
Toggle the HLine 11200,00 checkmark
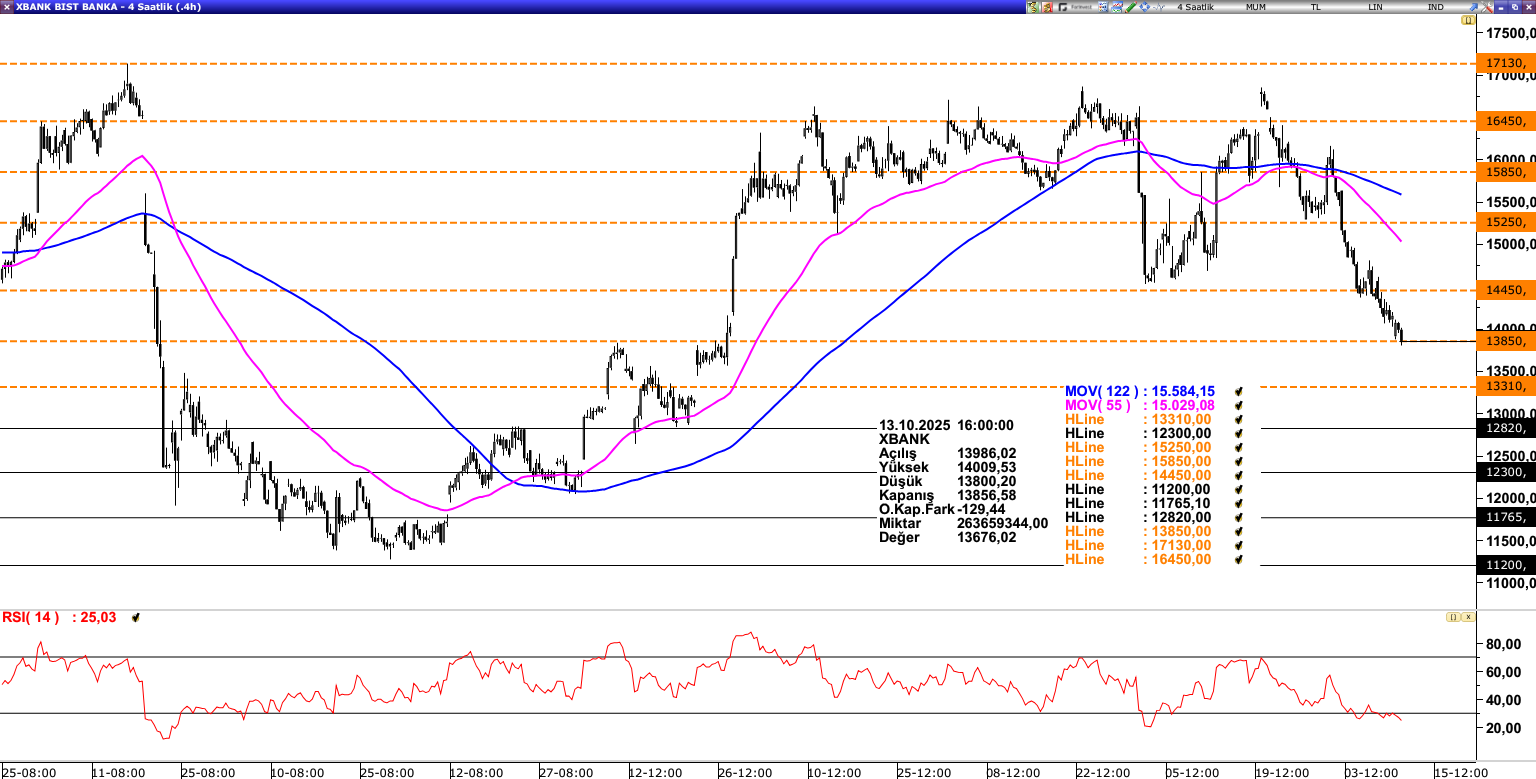pos(1239,490)
